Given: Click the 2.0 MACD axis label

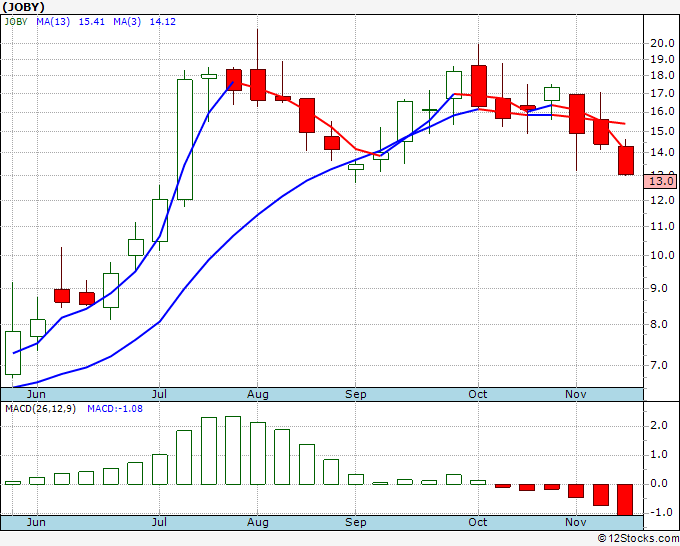Looking at the screenshot, I should tap(659, 426).
